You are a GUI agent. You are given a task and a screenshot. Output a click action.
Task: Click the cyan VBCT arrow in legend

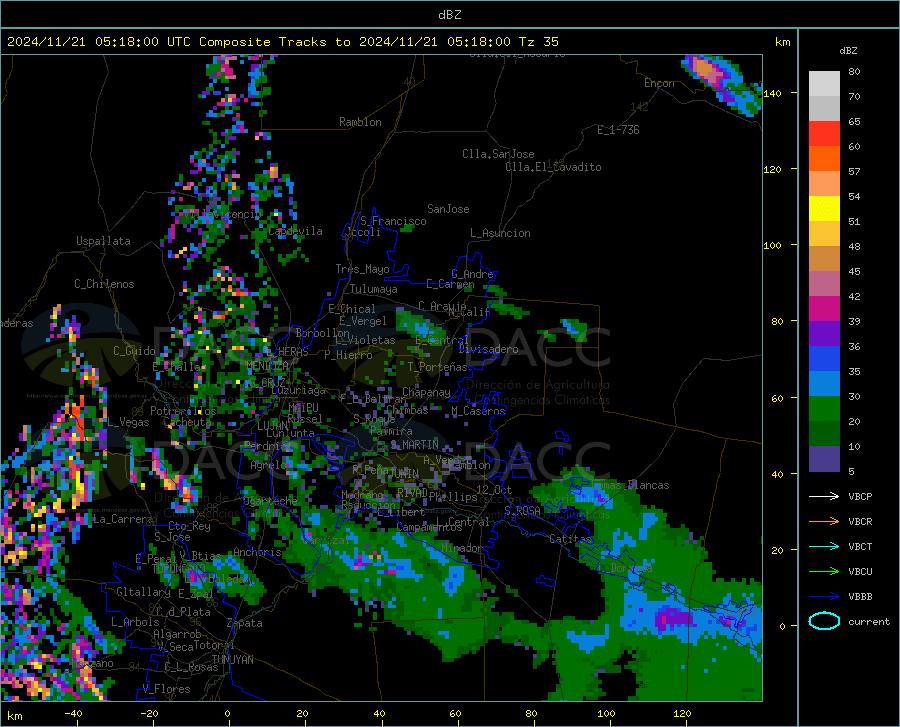(x=824, y=546)
